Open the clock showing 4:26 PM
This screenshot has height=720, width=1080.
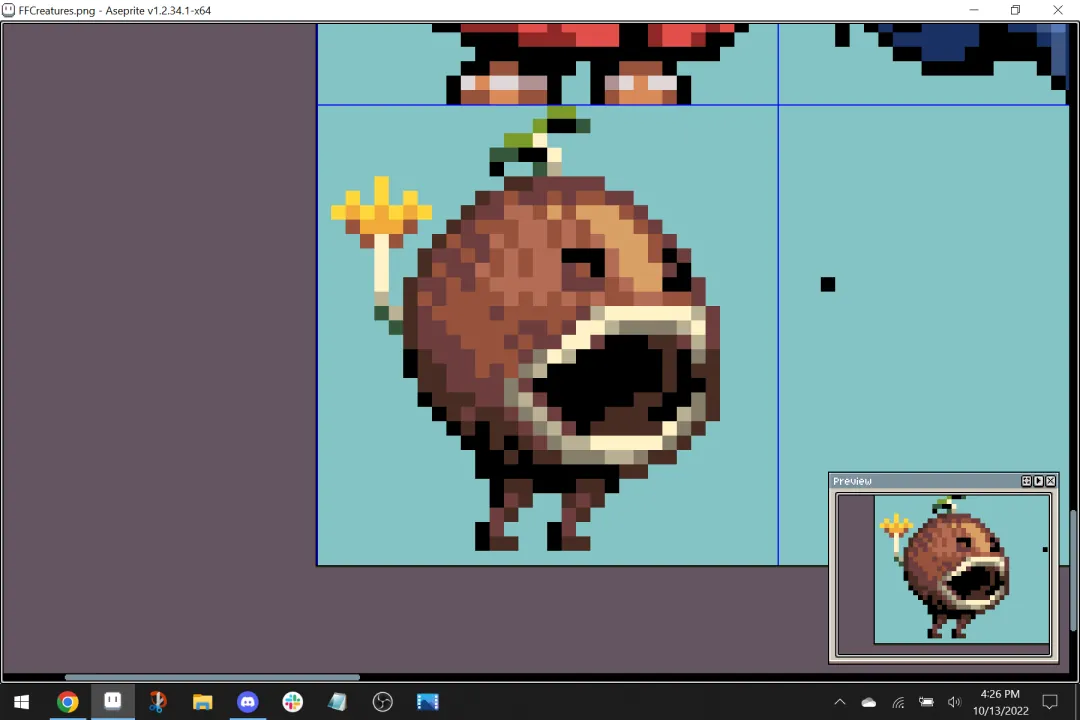pos(1000,702)
